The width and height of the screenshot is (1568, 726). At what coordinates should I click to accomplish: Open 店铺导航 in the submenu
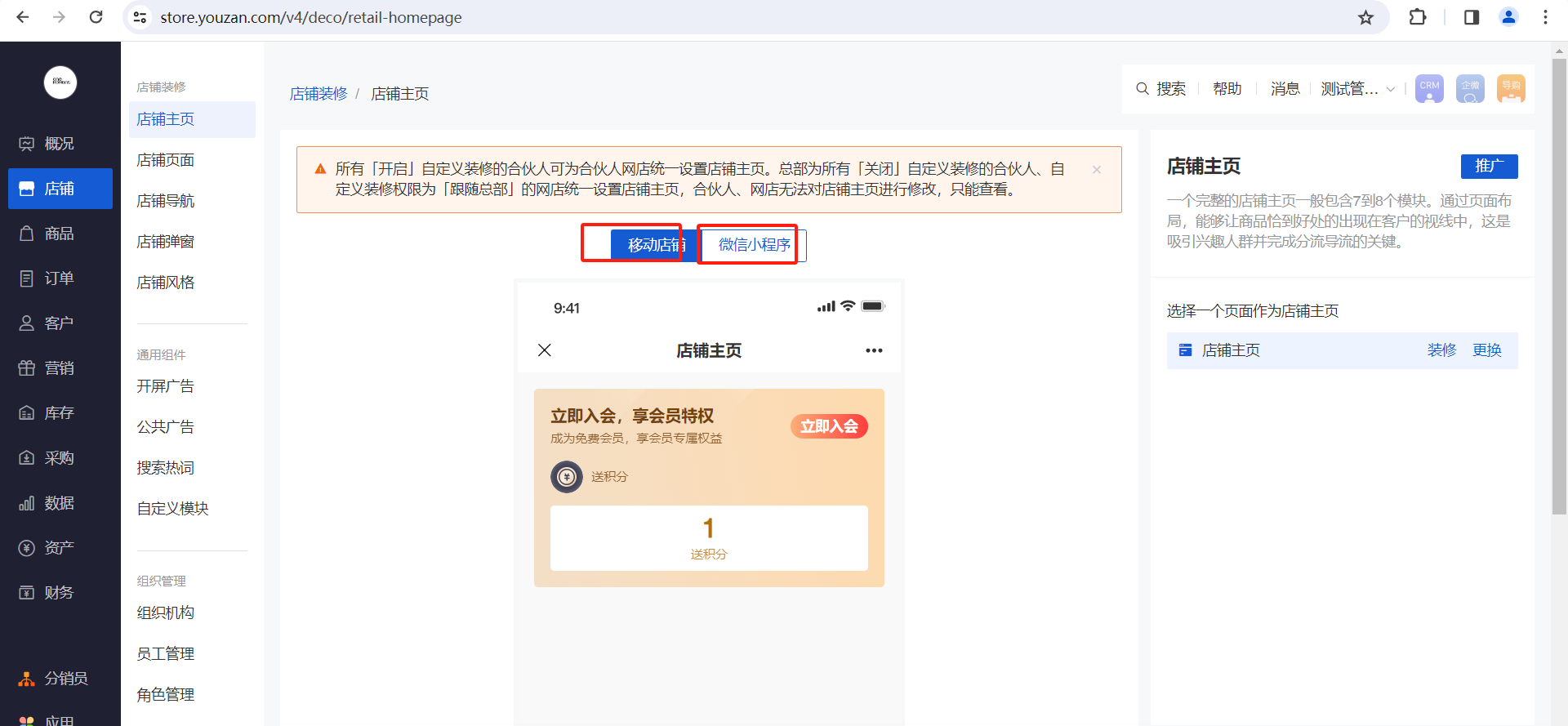point(166,201)
